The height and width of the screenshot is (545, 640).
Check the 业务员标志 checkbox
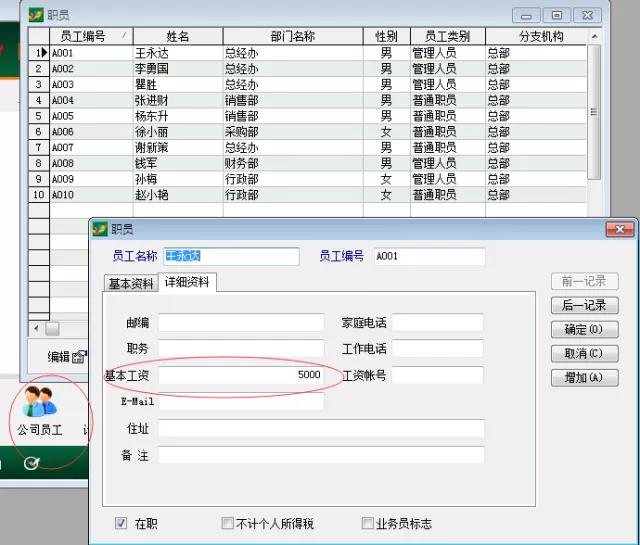(x=367, y=523)
